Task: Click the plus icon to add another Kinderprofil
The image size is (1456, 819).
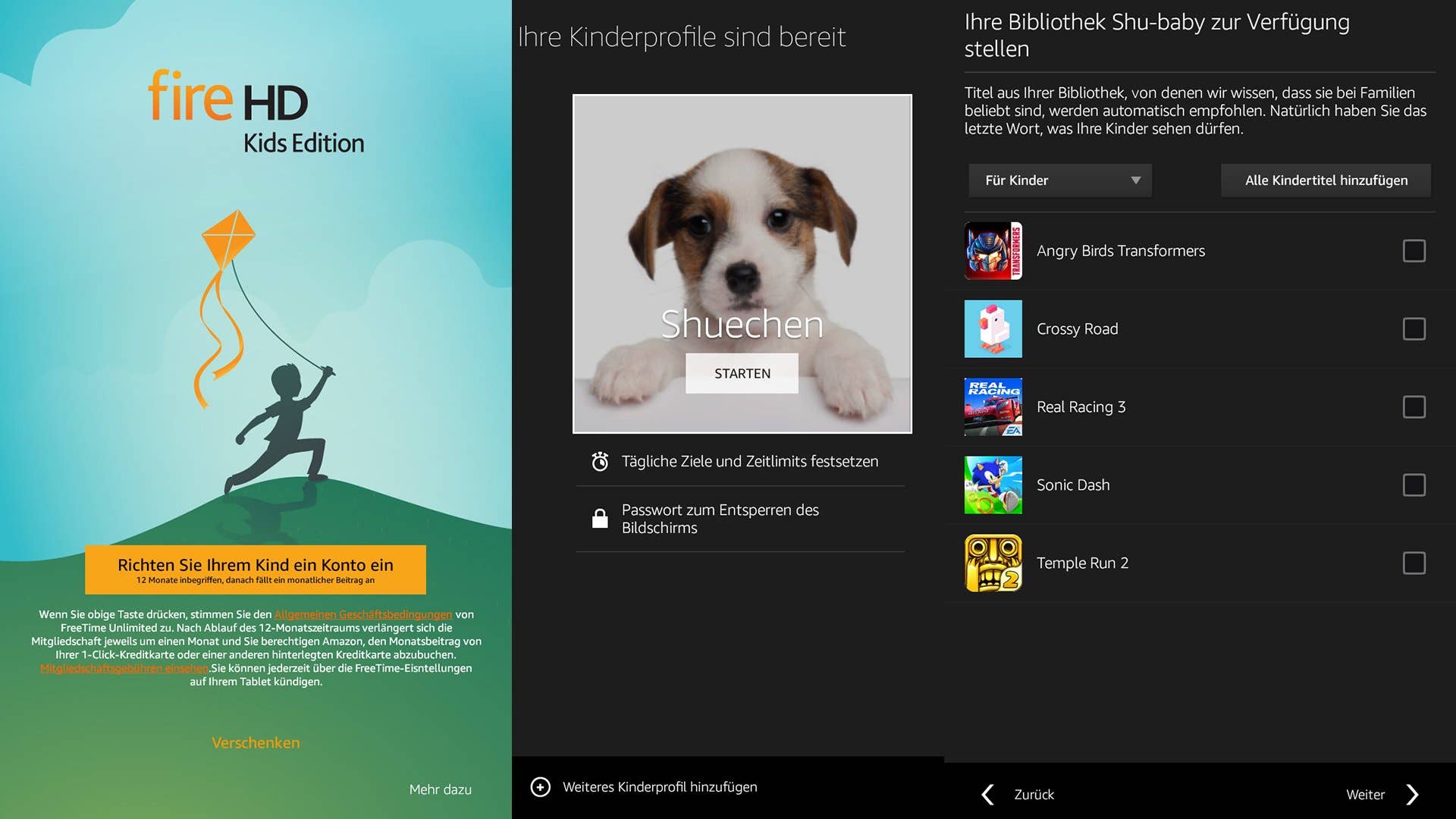Action: [541, 787]
